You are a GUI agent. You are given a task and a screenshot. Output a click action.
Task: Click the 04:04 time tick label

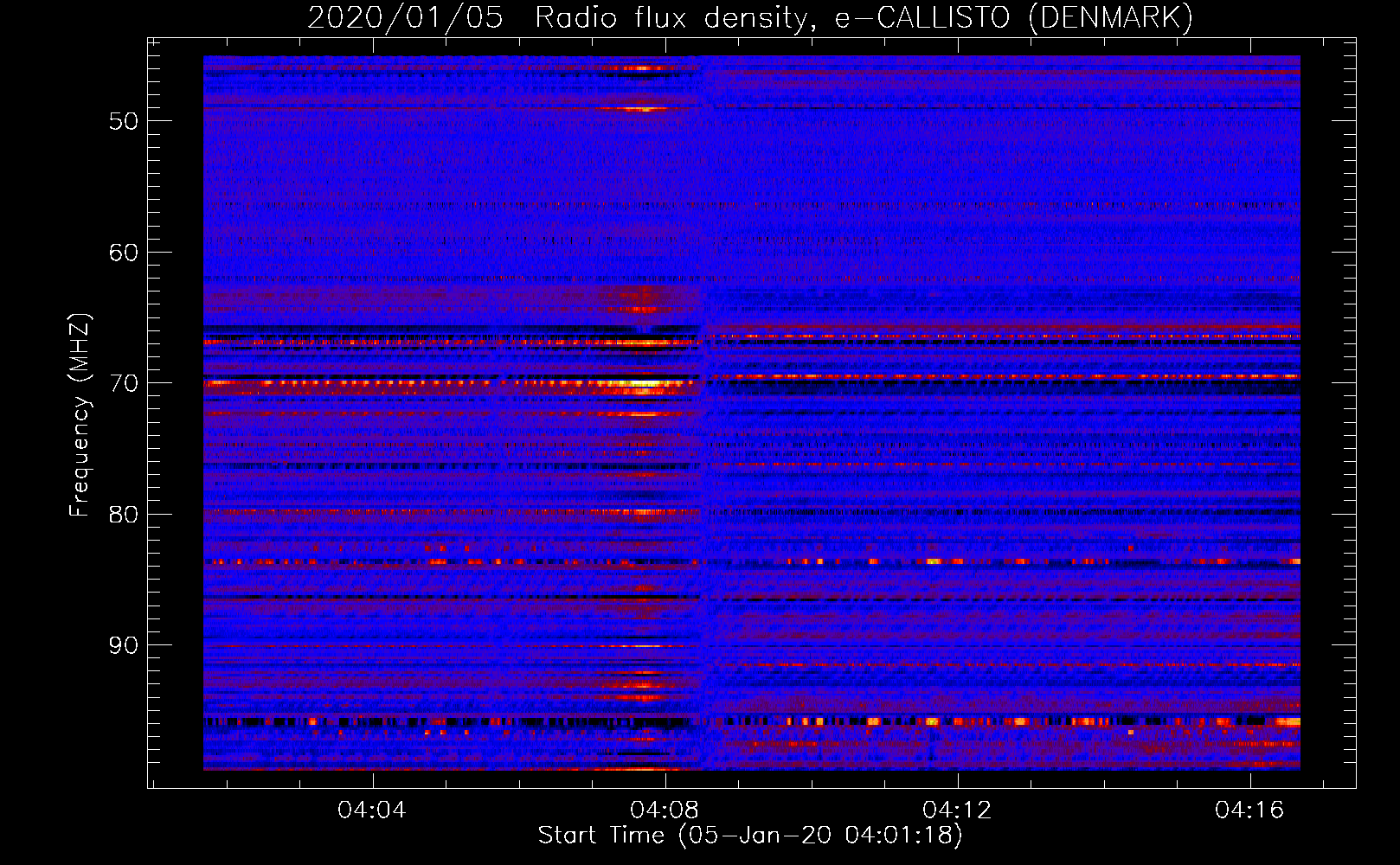373,811
